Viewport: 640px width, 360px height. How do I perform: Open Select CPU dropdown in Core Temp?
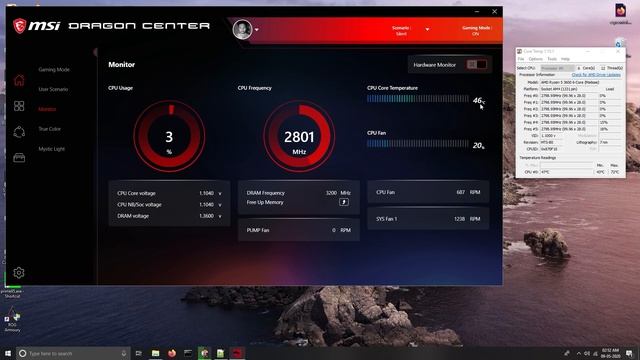tap(558, 68)
